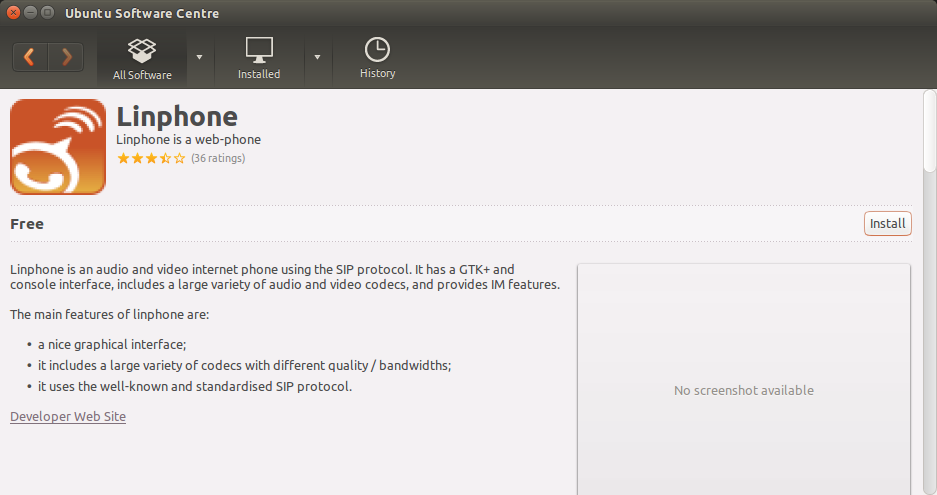The height and width of the screenshot is (495, 937).
Task: Click the Linphone title heading
Action: click(177, 117)
